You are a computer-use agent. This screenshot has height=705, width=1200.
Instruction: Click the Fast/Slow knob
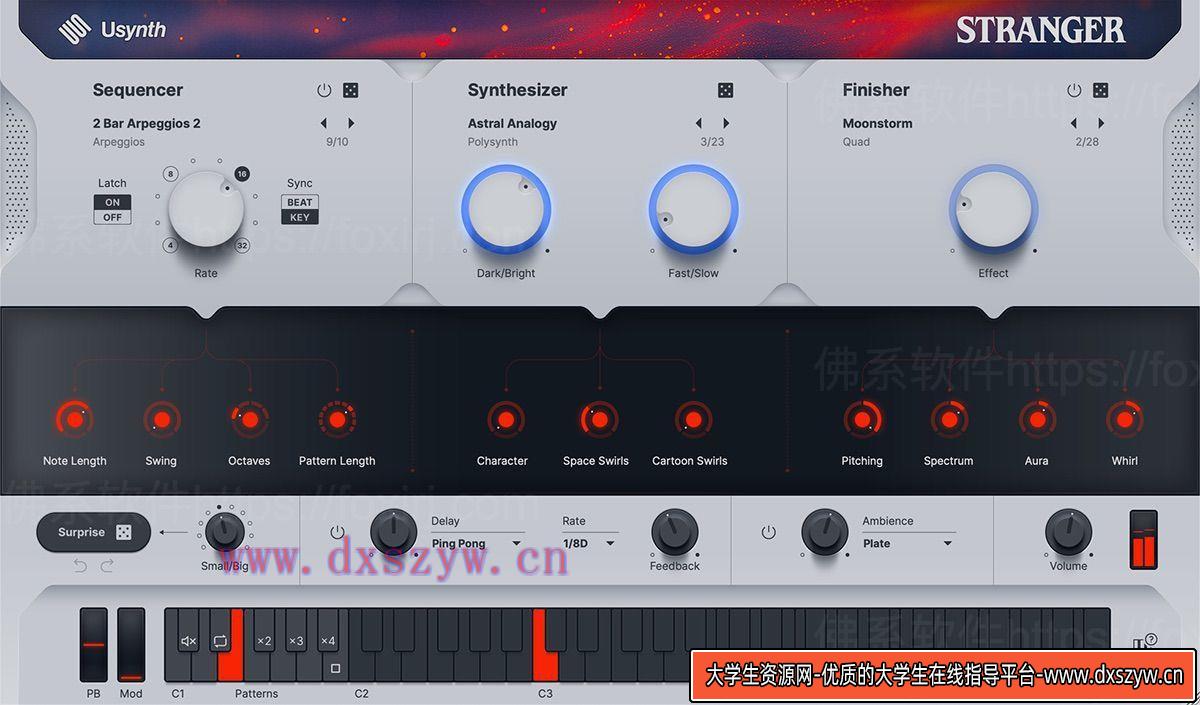[694, 210]
